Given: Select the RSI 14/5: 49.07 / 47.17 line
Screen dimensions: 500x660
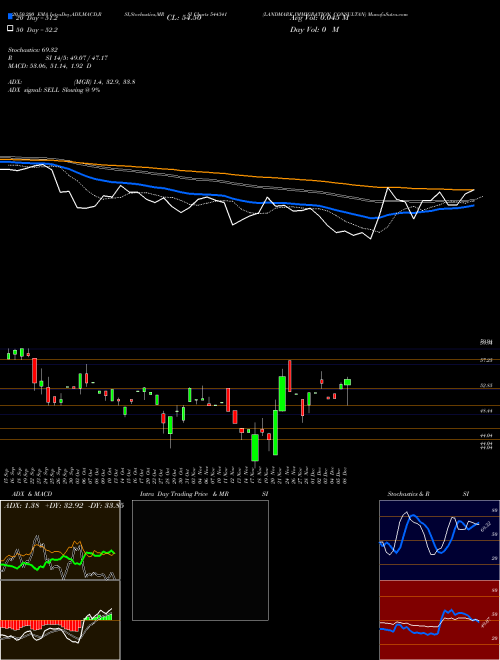Looking at the screenshot, I should (58, 58).
